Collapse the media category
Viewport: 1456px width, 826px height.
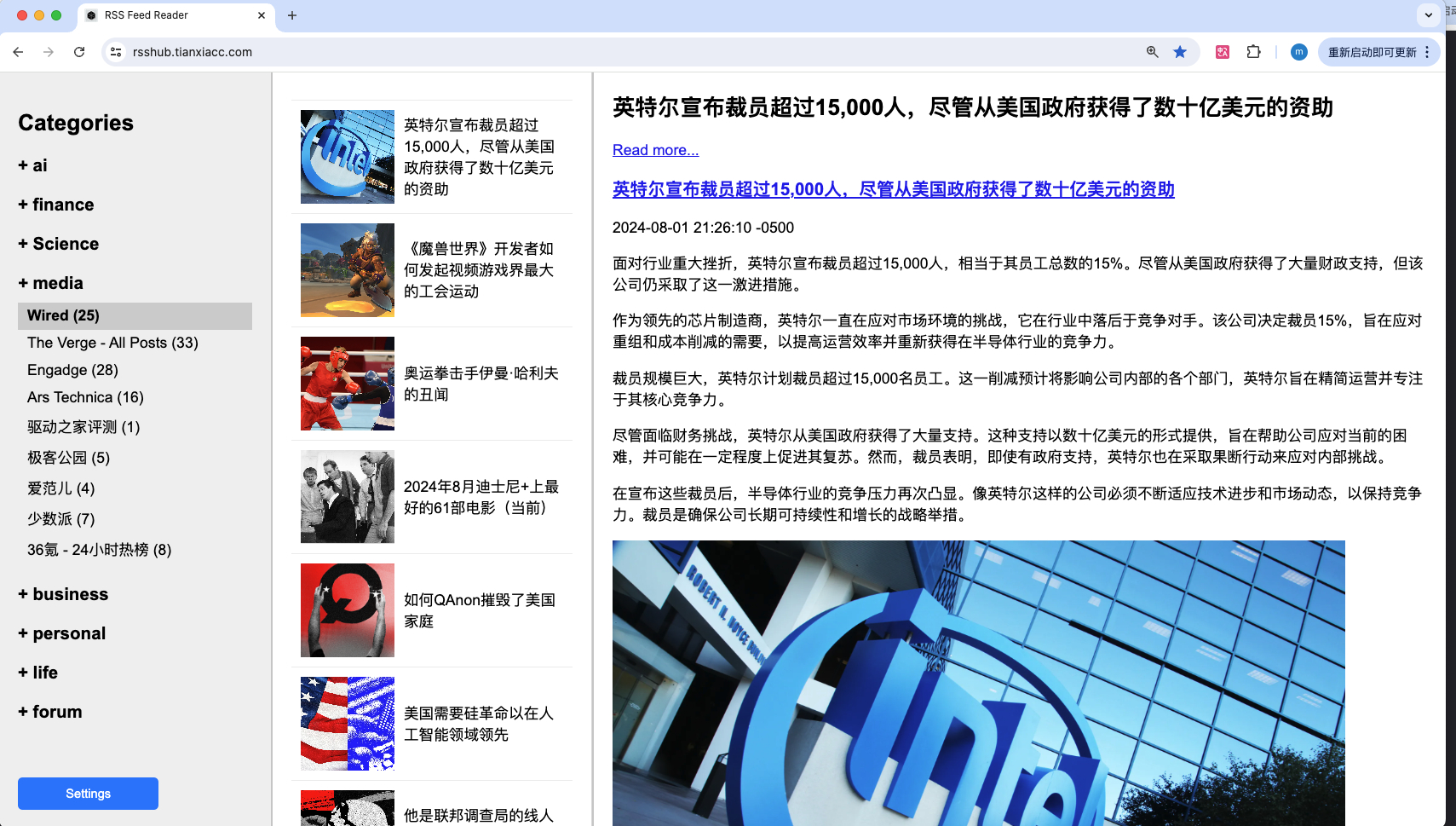pos(51,283)
